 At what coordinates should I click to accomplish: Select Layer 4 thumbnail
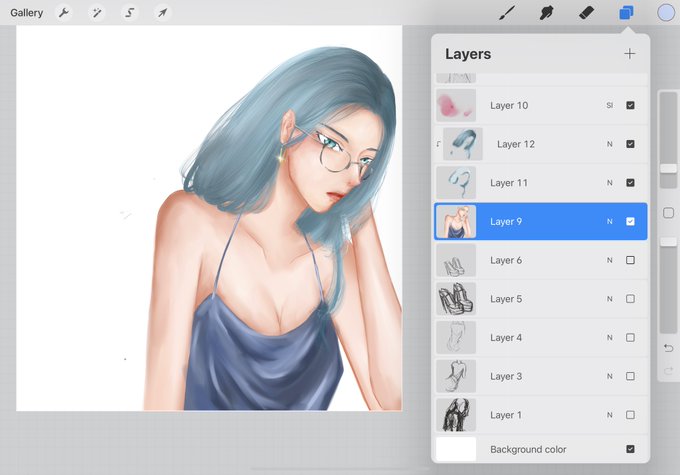click(x=456, y=337)
